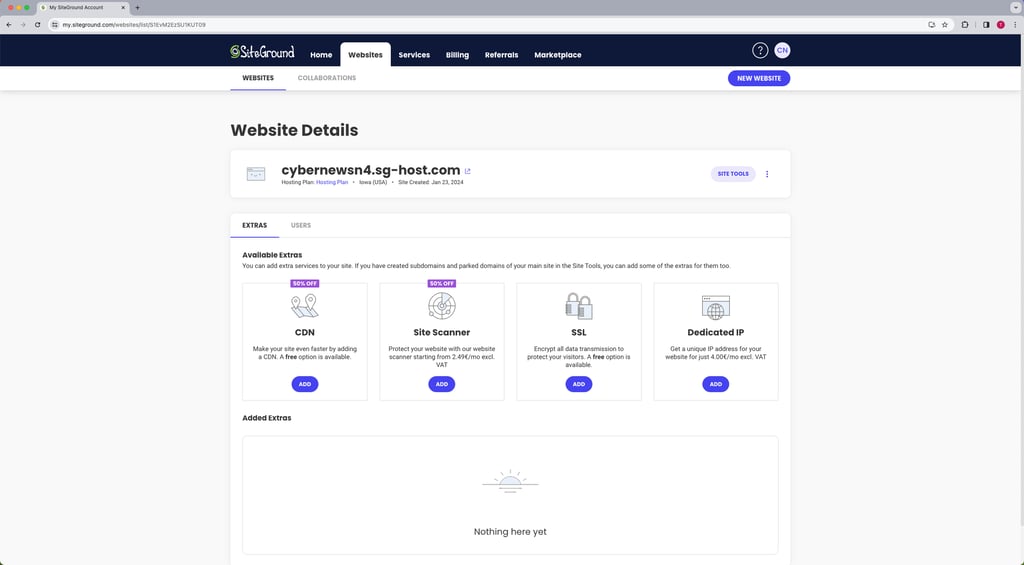Add the Site Scanner extra
The width and height of the screenshot is (1024, 565).
pos(441,384)
